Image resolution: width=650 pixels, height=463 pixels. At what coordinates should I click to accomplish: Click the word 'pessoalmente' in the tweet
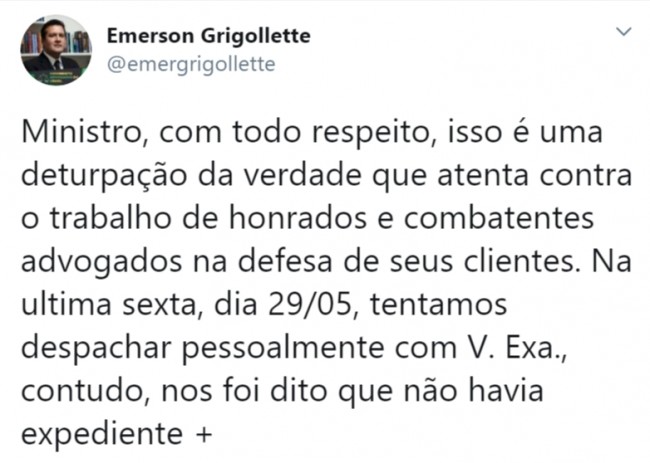283,348
